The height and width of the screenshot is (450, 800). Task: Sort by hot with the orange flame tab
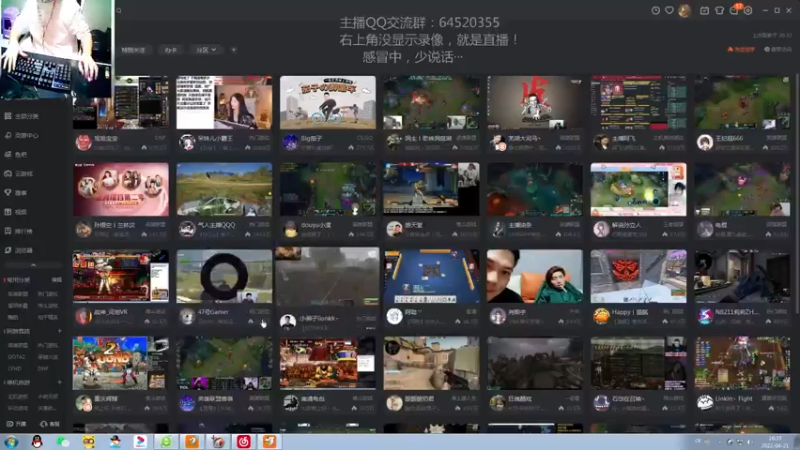click(x=741, y=49)
